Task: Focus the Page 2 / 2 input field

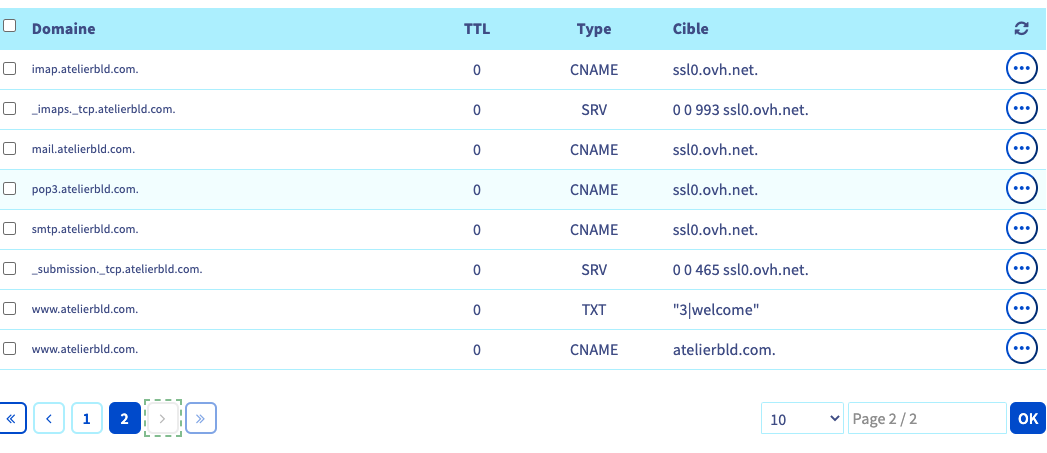Action: pyautogui.click(x=926, y=419)
